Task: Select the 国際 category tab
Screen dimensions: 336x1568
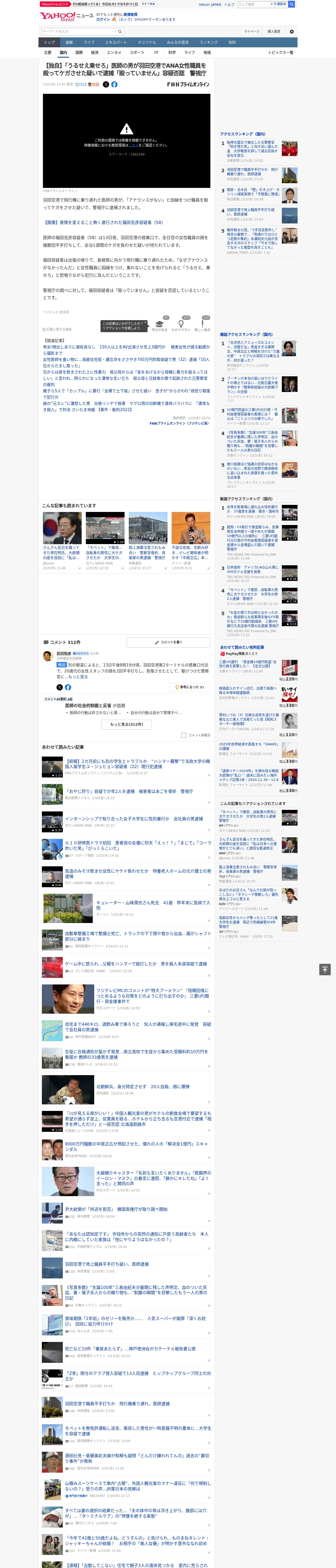Action: (79, 52)
